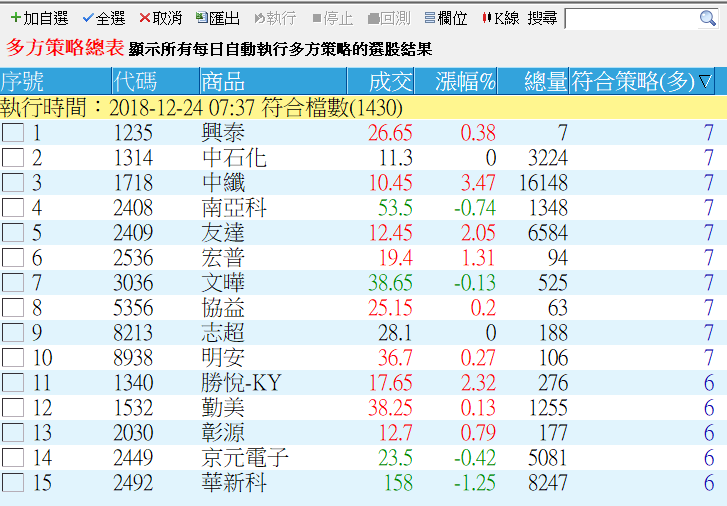This screenshot has height=506, width=727.
Task: Sort by the 漲幅% column header
Action: point(465,82)
